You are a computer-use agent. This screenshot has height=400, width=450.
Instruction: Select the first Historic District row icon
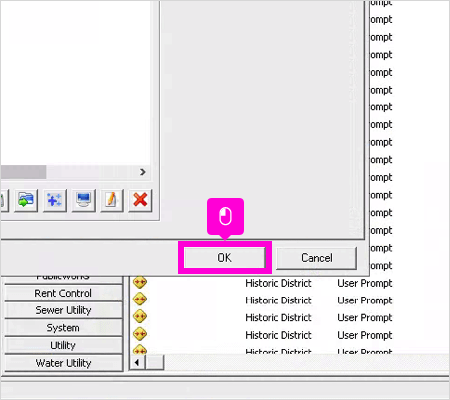(x=140, y=282)
